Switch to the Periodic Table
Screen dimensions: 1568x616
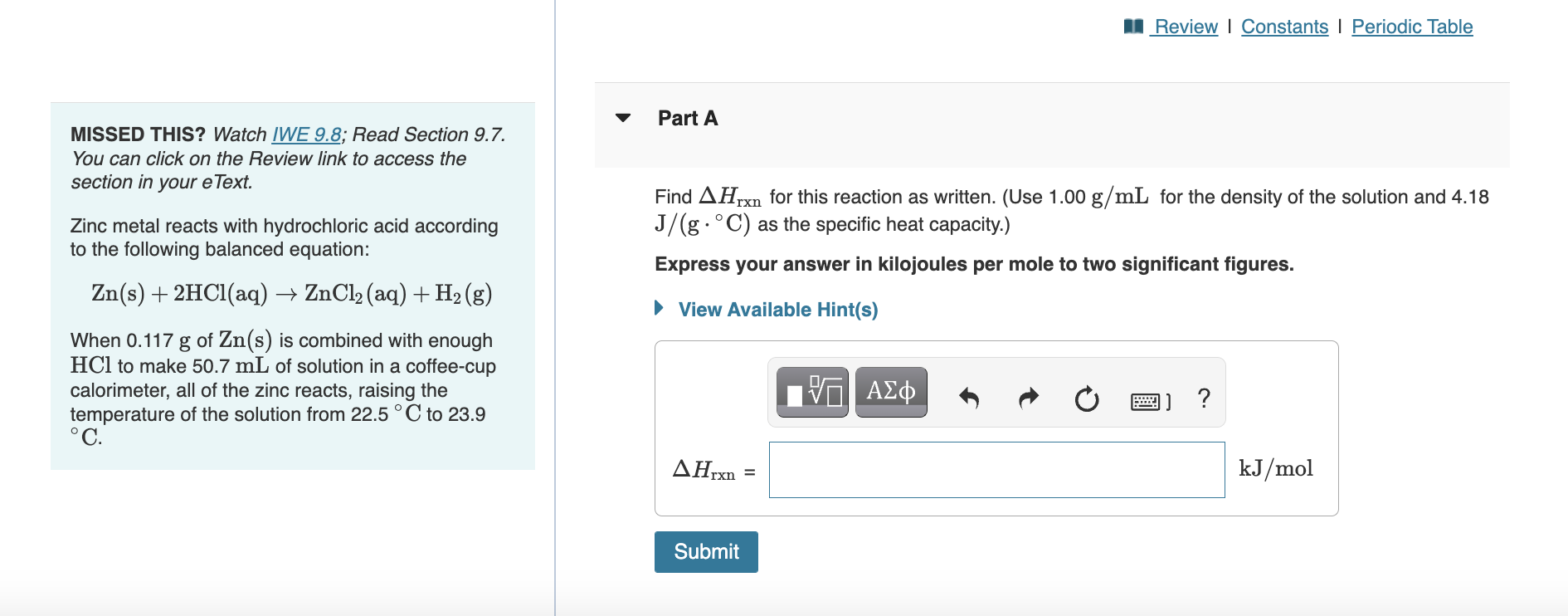pyautogui.click(x=1412, y=26)
